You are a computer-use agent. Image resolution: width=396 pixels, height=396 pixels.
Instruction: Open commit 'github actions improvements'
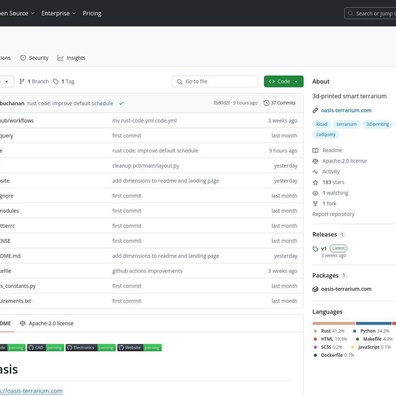pos(147,271)
